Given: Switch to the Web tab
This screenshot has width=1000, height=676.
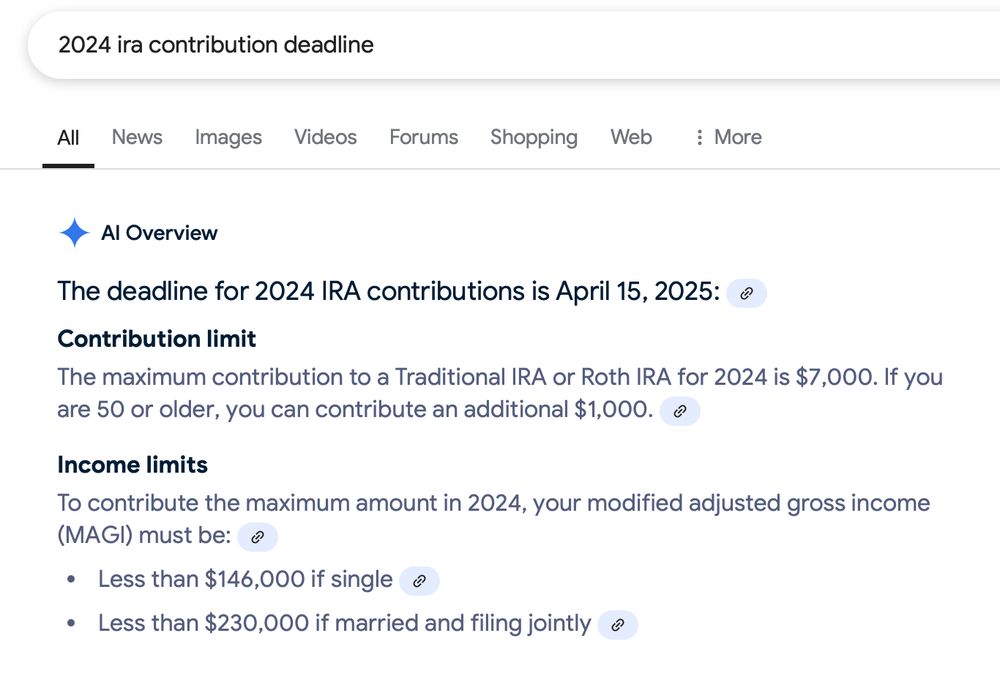Looking at the screenshot, I should tap(631, 137).
